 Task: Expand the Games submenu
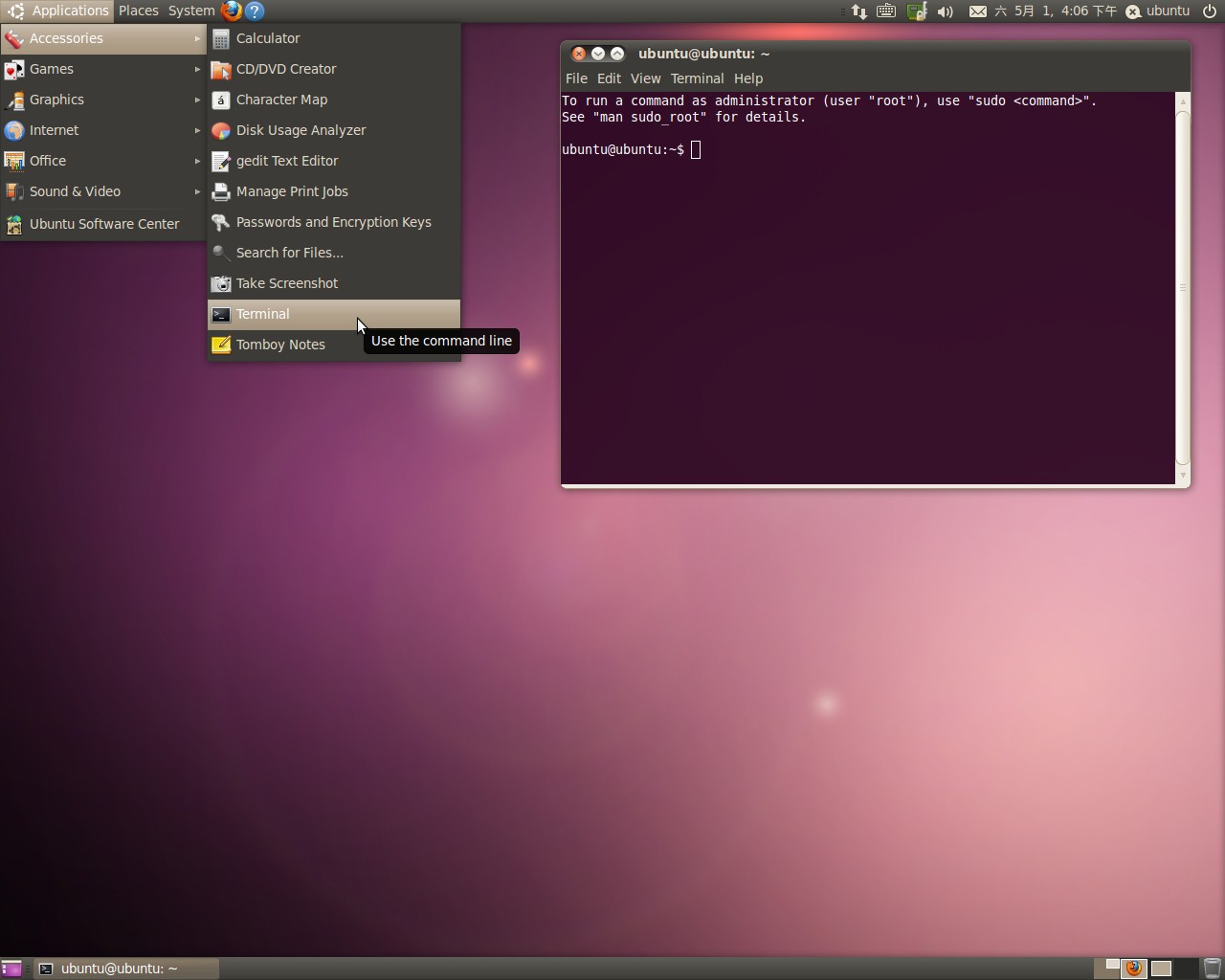(103, 69)
